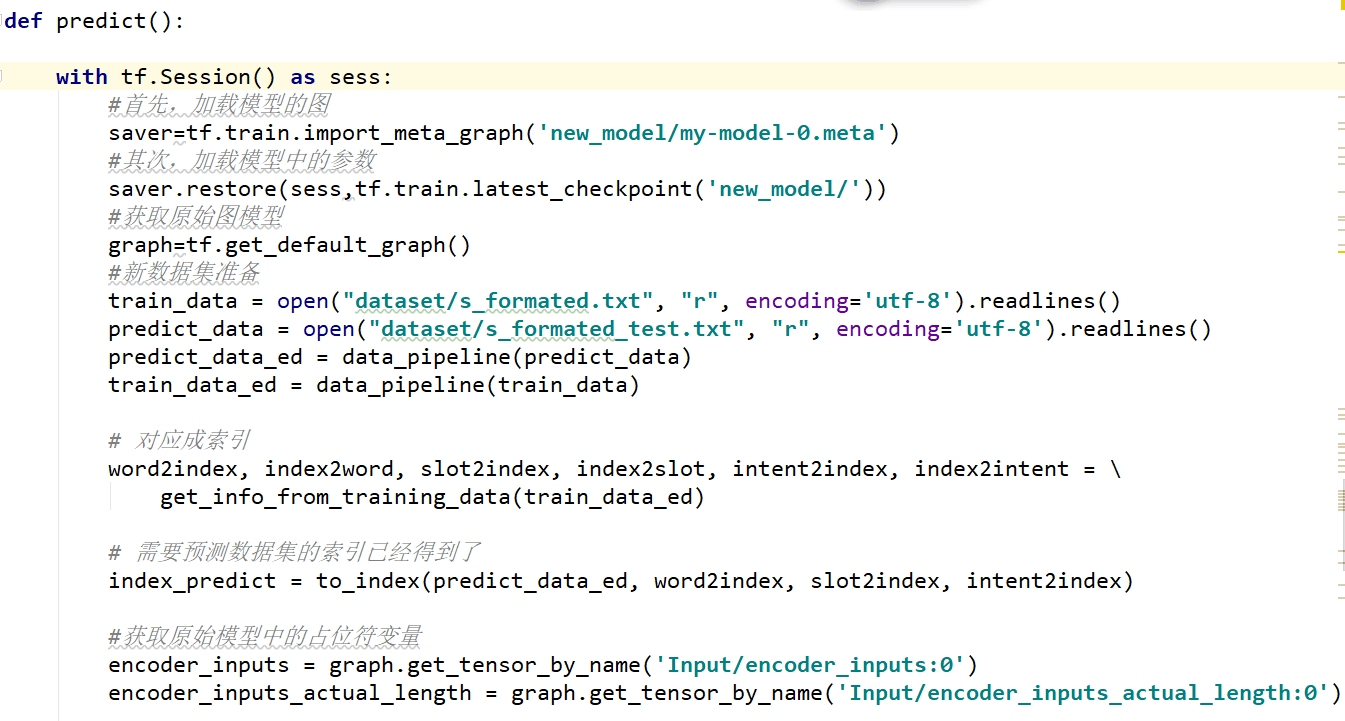Screen dimensions: 1345x721
Task: Click the comment '# 对应成索引'
Action: pos(179,440)
